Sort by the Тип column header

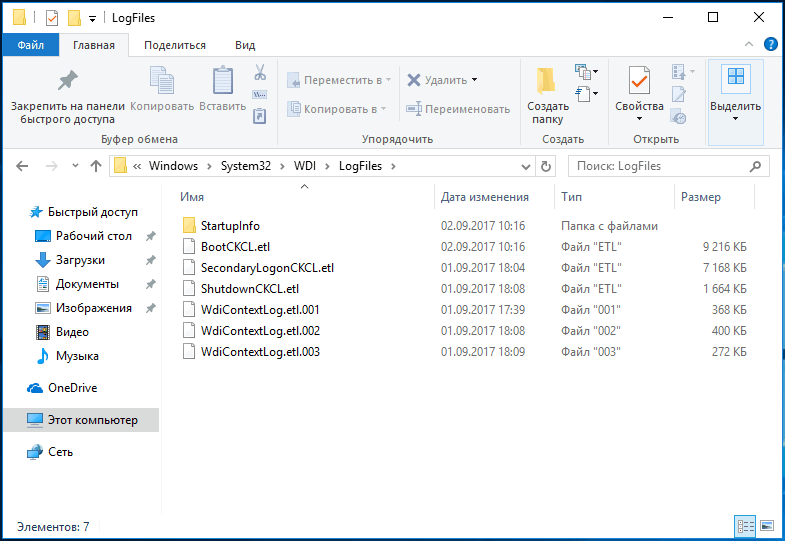[571, 197]
